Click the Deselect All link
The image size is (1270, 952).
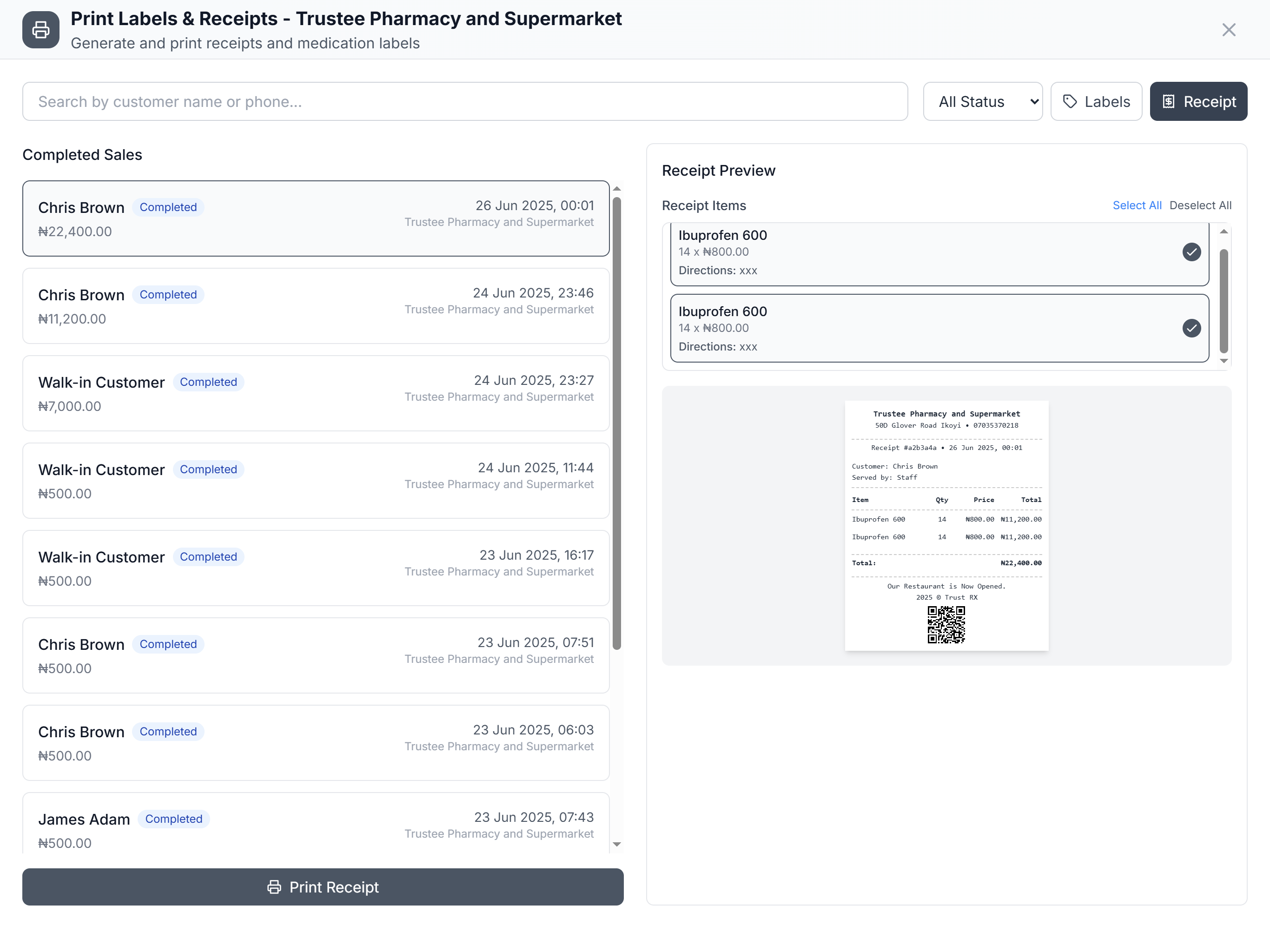1200,205
